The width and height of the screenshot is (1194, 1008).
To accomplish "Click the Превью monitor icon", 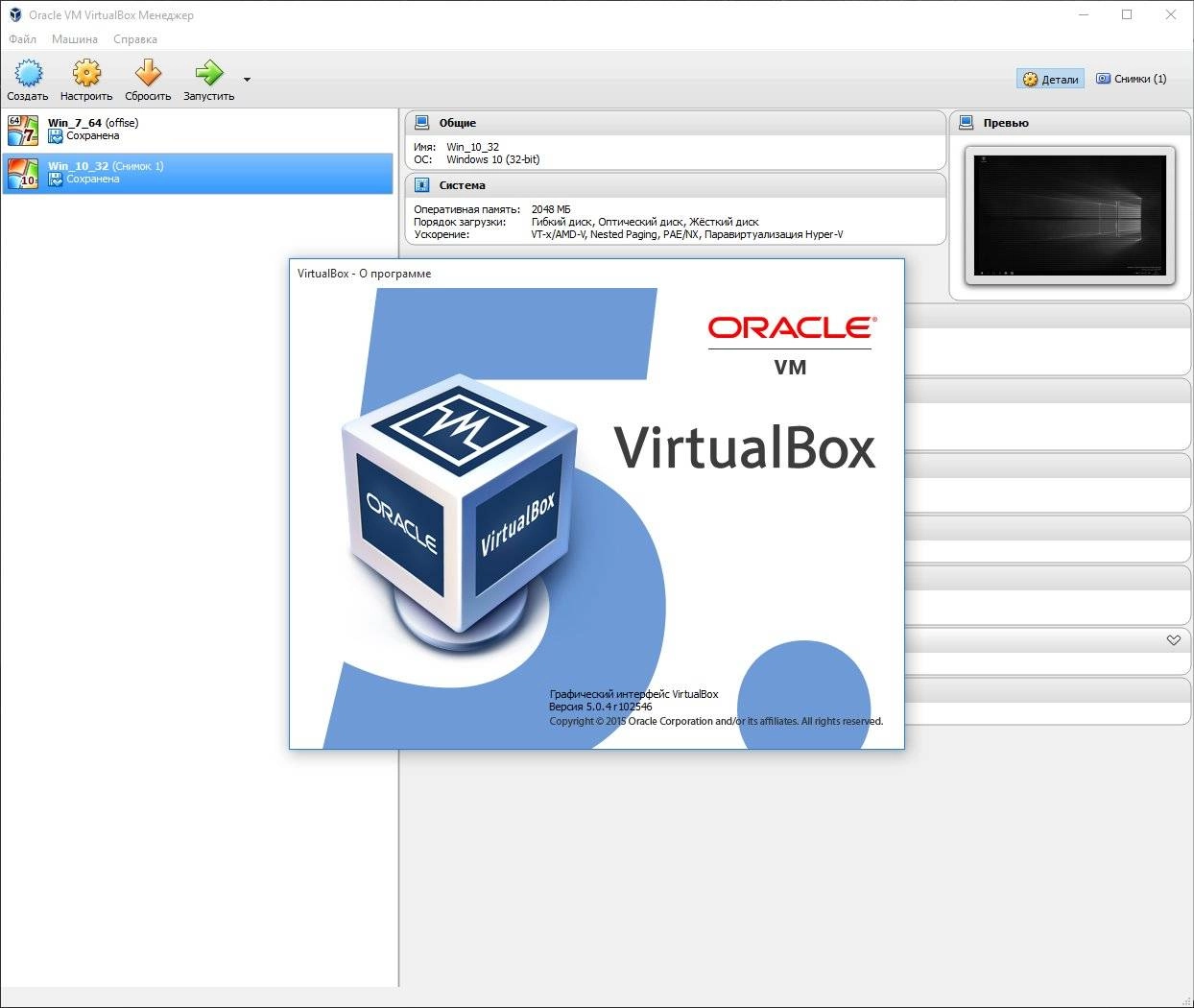I will pyautogui.click(x=966, y=123).
